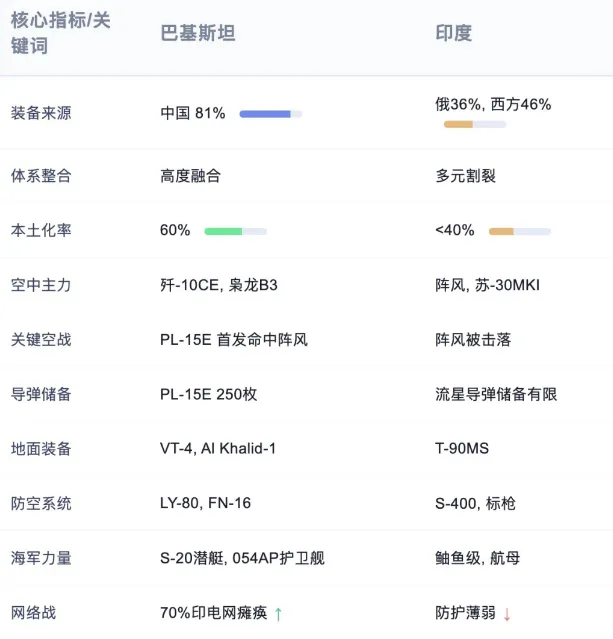Click the green 60% localization bar
This screenshot has width=613, height=639.
pos(236,231)
